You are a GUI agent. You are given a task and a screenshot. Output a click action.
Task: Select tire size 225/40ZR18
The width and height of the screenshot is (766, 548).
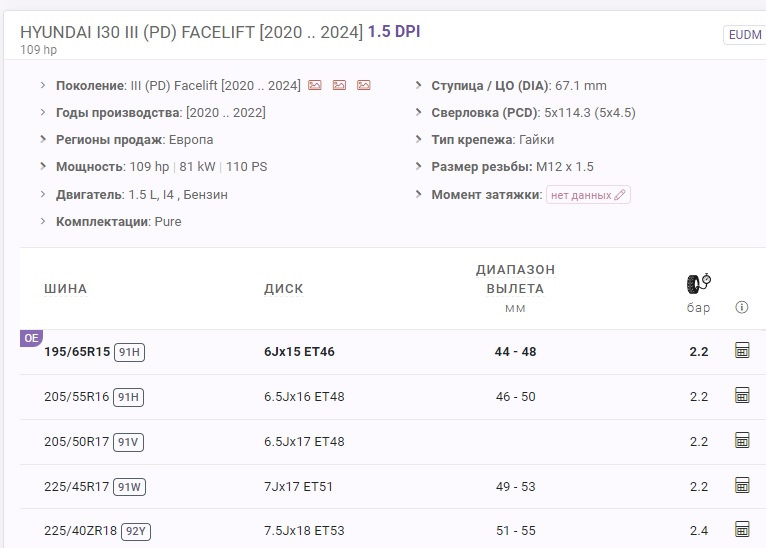coord(81,530)
